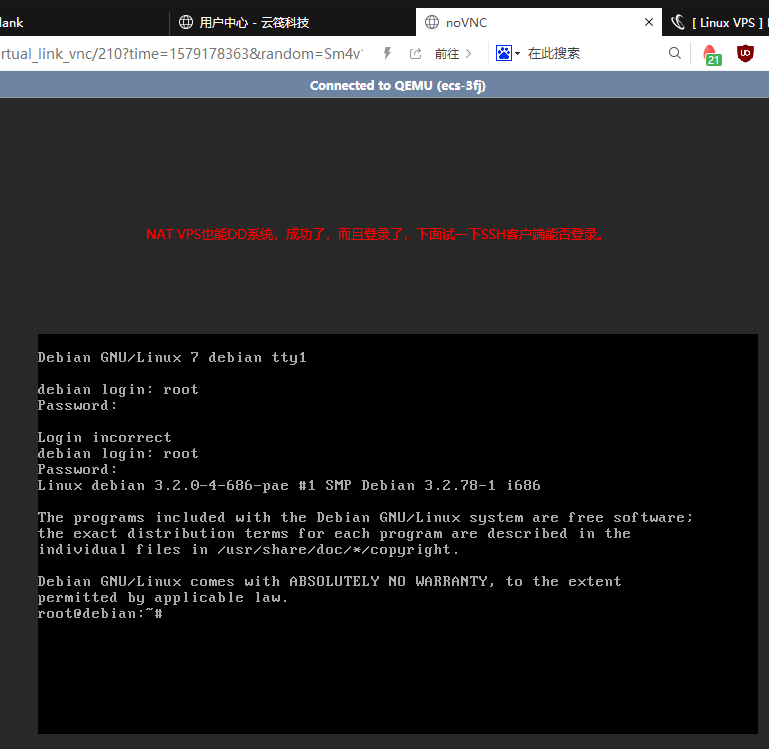Click the root@debian terminal prompt line
The width and height of the screenshot is (769, 749).
[100, 613]
